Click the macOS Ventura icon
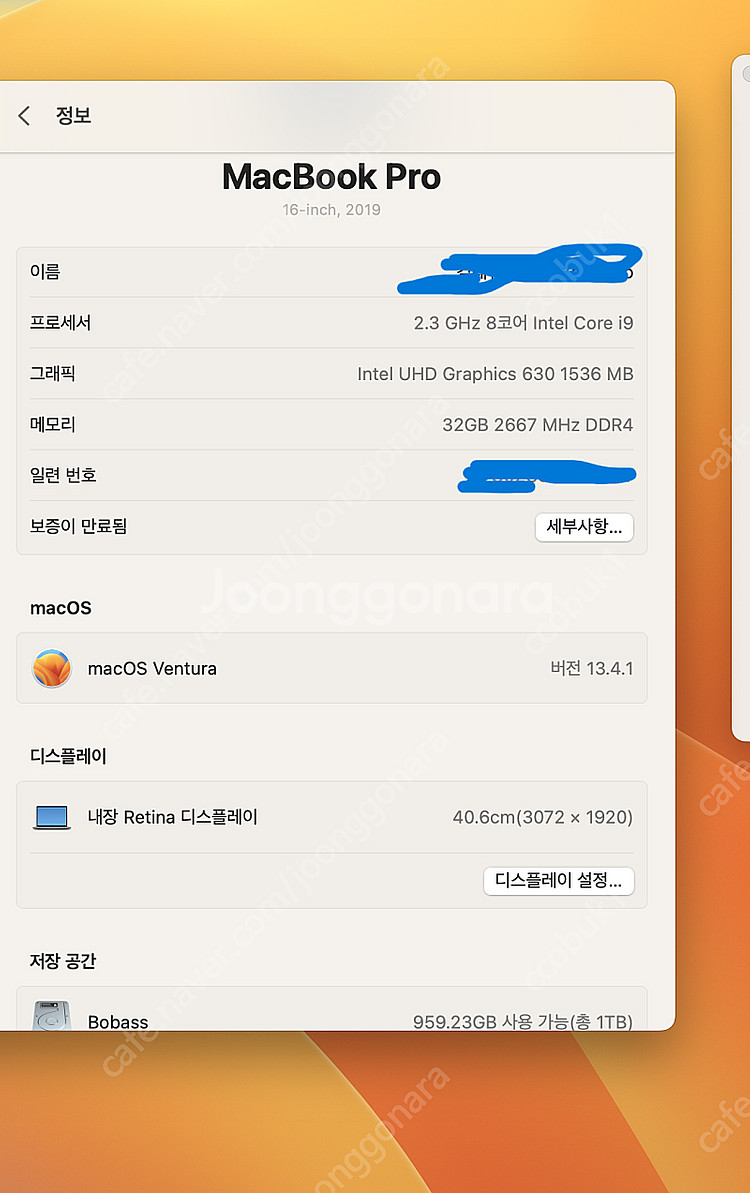Screen dimensions: 750x1193 tap(52, 668)
